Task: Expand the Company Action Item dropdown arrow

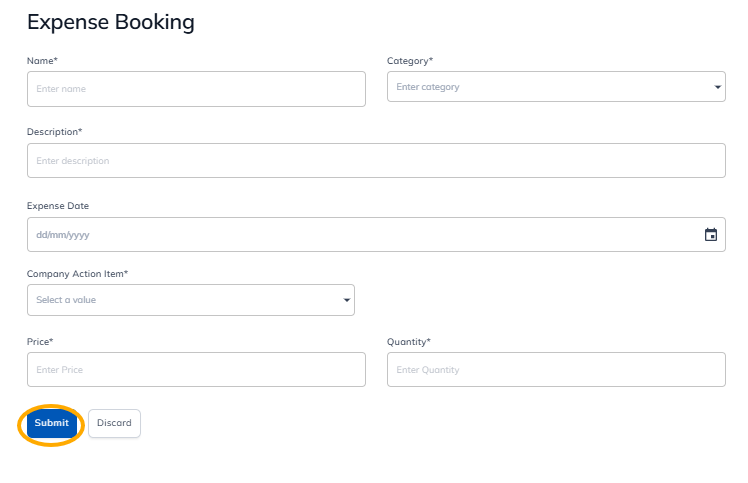Action: 347,300
